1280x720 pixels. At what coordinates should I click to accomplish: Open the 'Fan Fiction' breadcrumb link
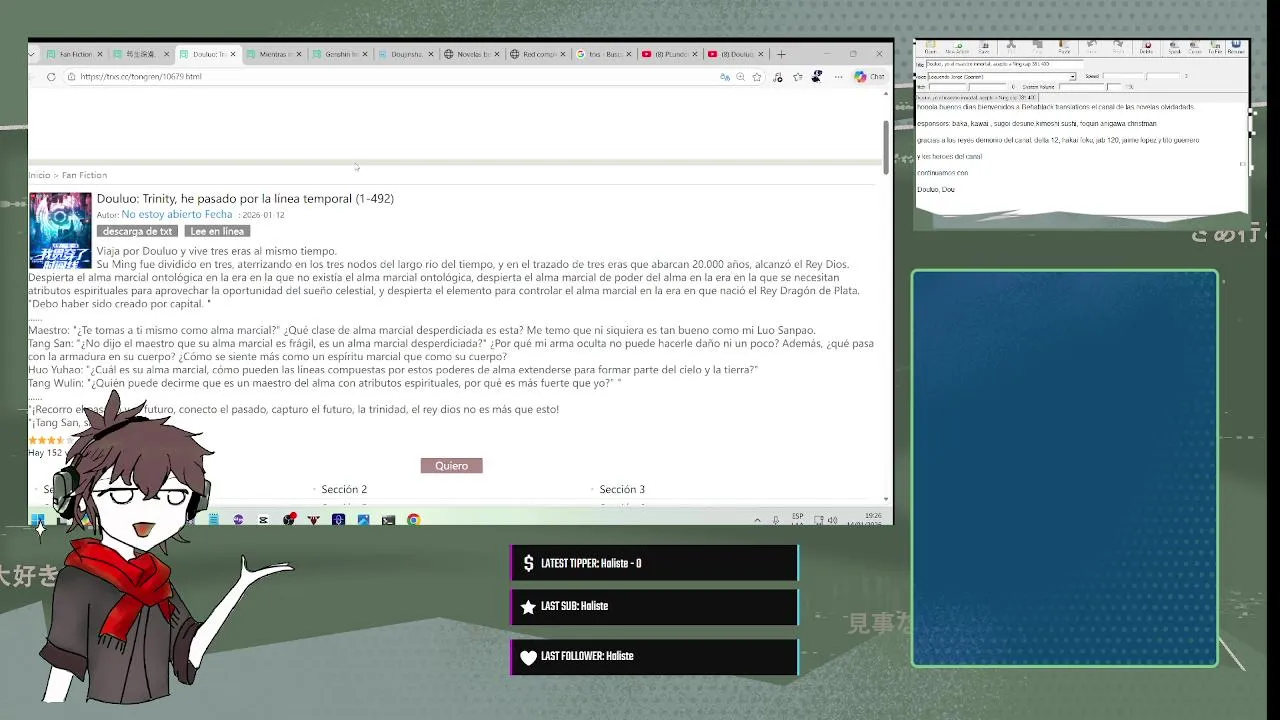(x=84, y=175)
